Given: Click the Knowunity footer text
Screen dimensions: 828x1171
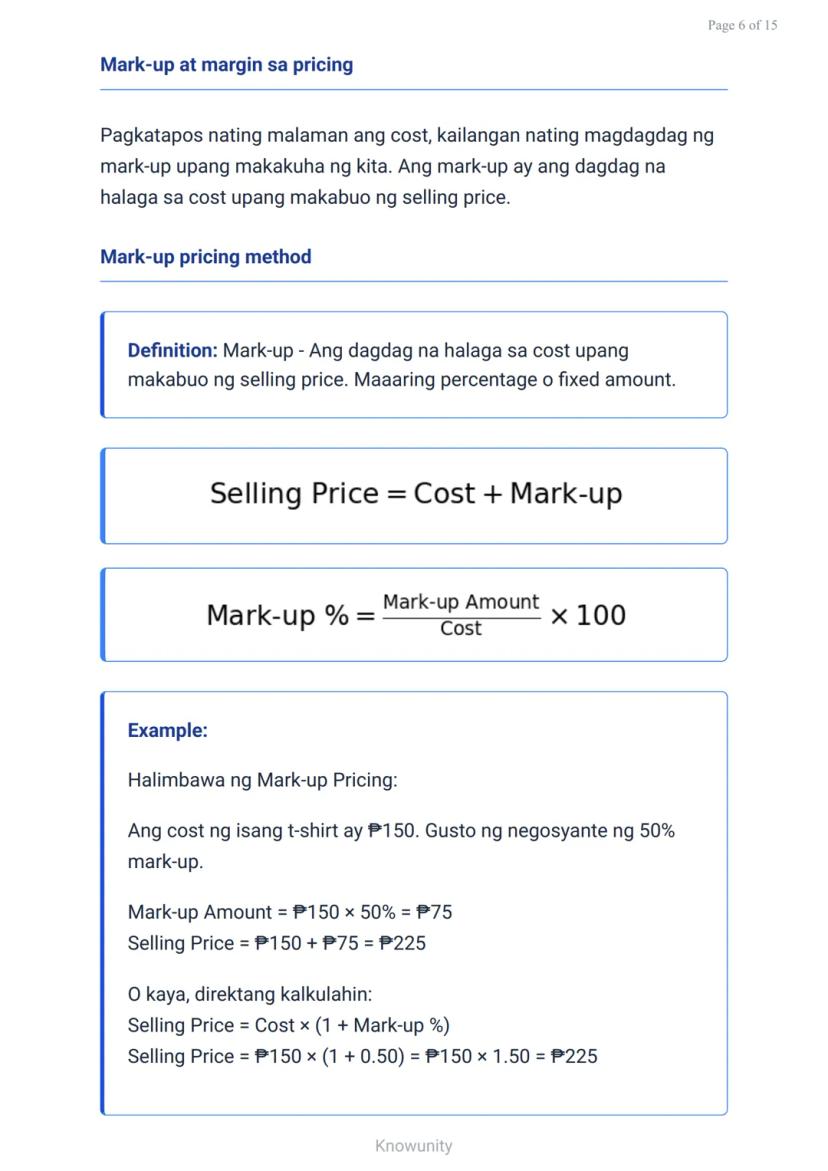Looking at the screenshot, I should coord(413,1146).
